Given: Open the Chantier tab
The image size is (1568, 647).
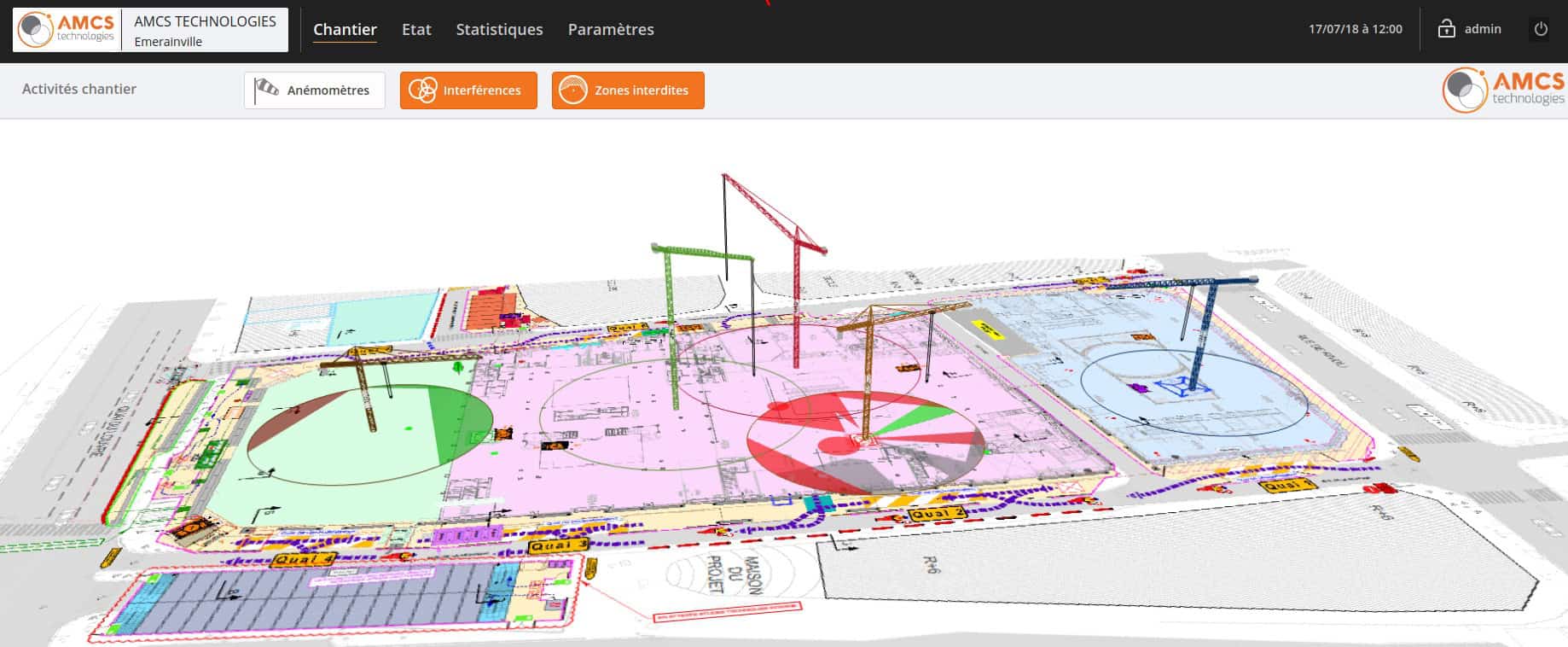Looking at the screenshot, I should click(345, 29).
